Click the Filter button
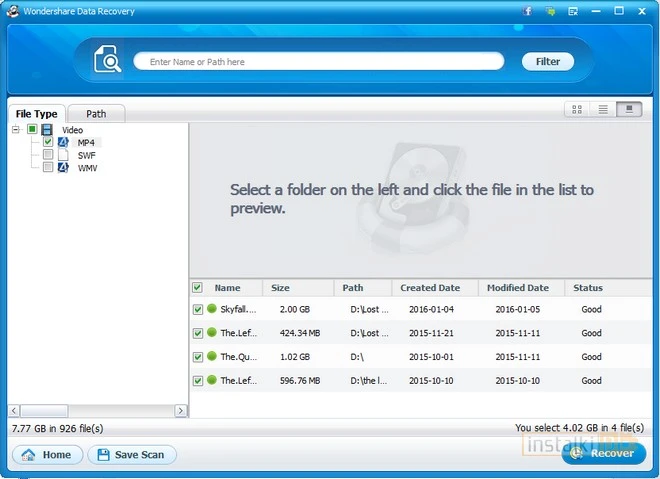This screenshot has width=660, height=479. tap(548, 61)
